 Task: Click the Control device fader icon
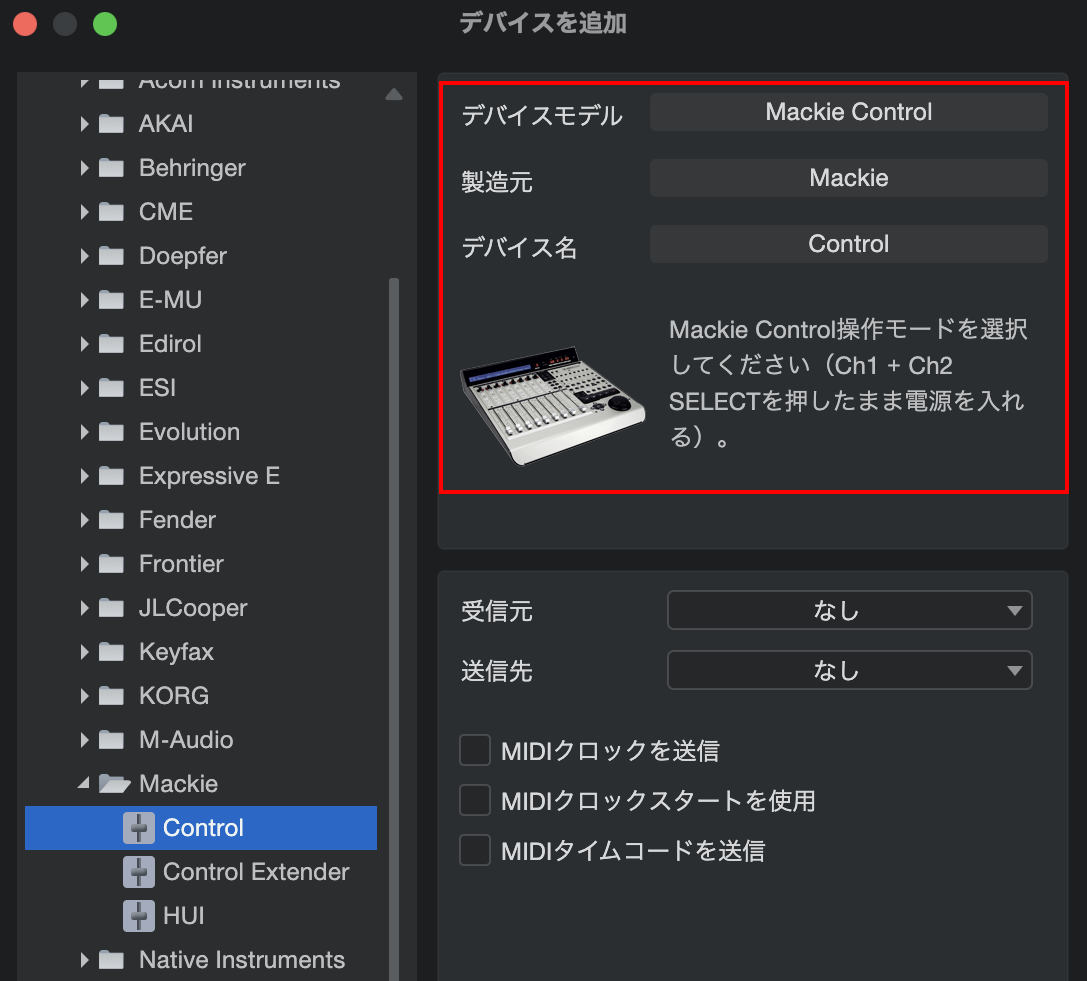click(139, 828)
